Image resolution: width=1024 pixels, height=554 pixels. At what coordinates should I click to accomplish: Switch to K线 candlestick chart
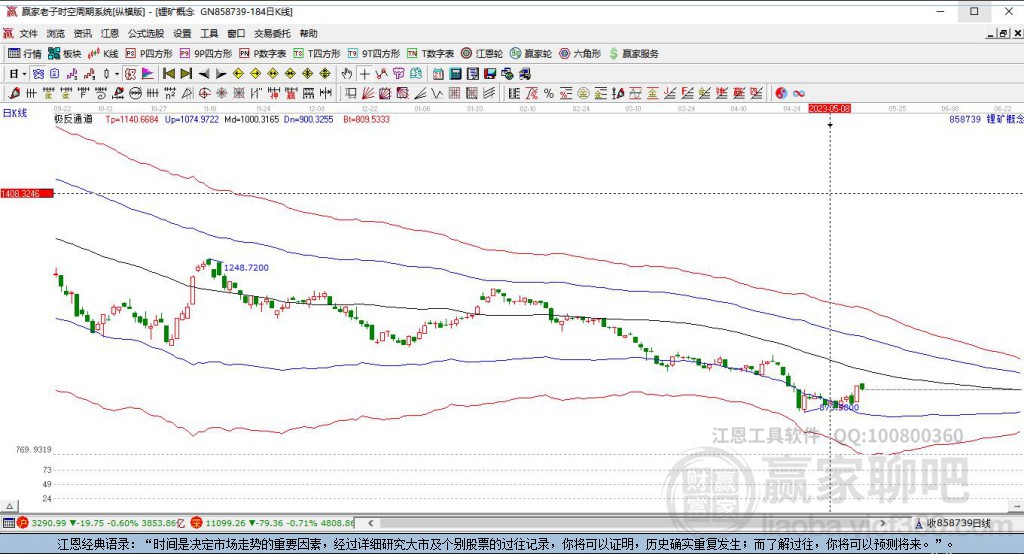103,54
